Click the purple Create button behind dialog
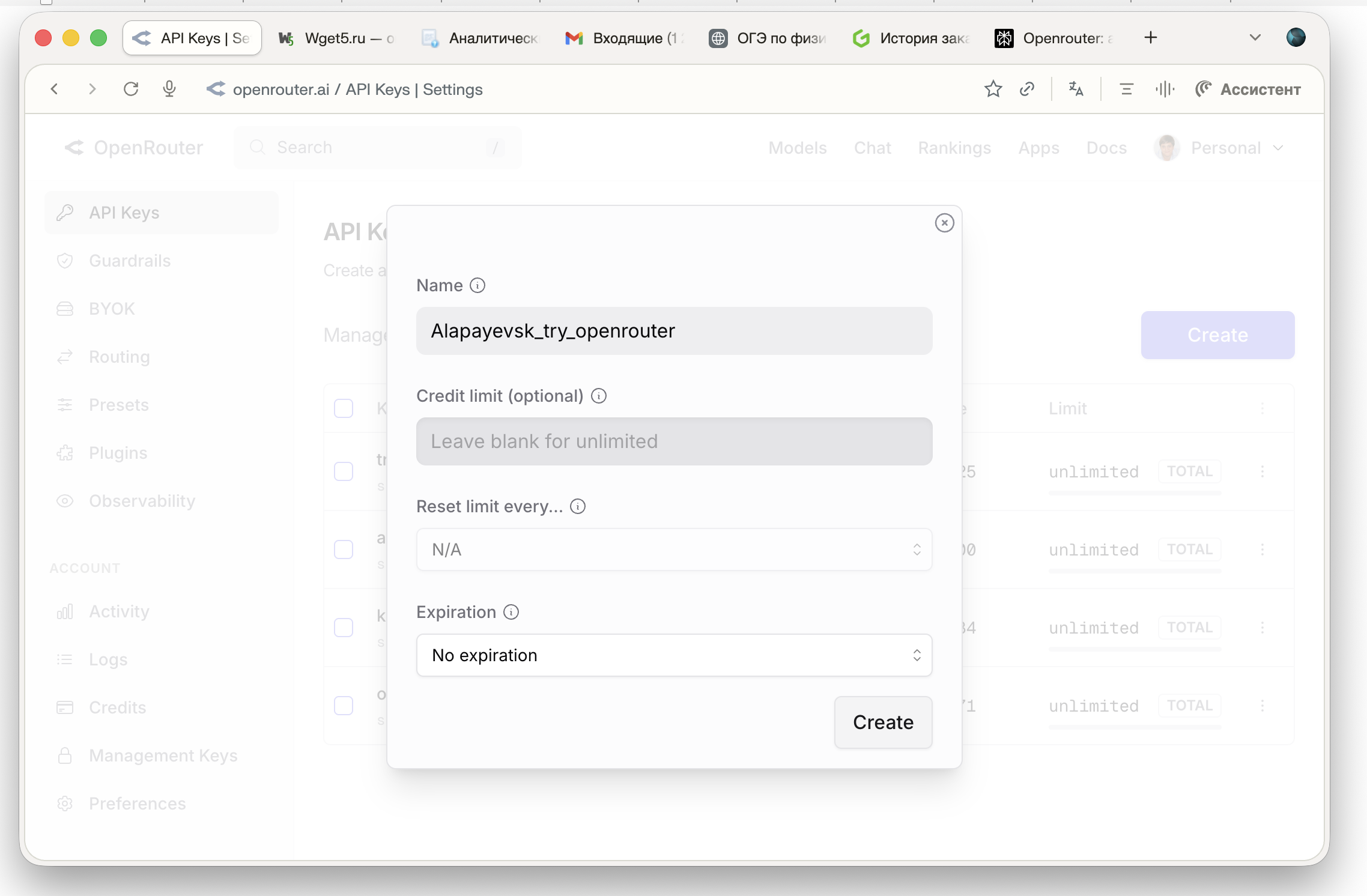 click(x=1217, y=335)
